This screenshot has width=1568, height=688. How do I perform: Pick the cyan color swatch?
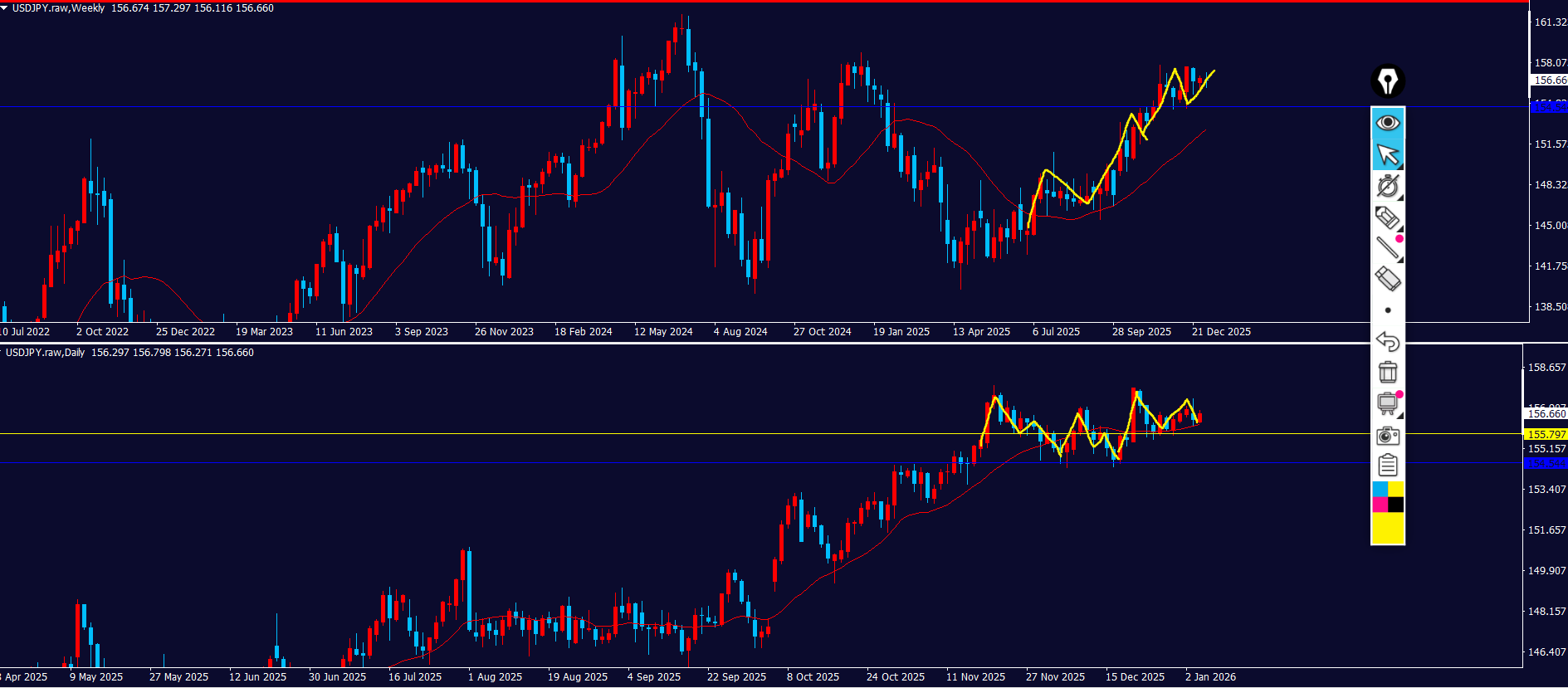click(1380, 490)
